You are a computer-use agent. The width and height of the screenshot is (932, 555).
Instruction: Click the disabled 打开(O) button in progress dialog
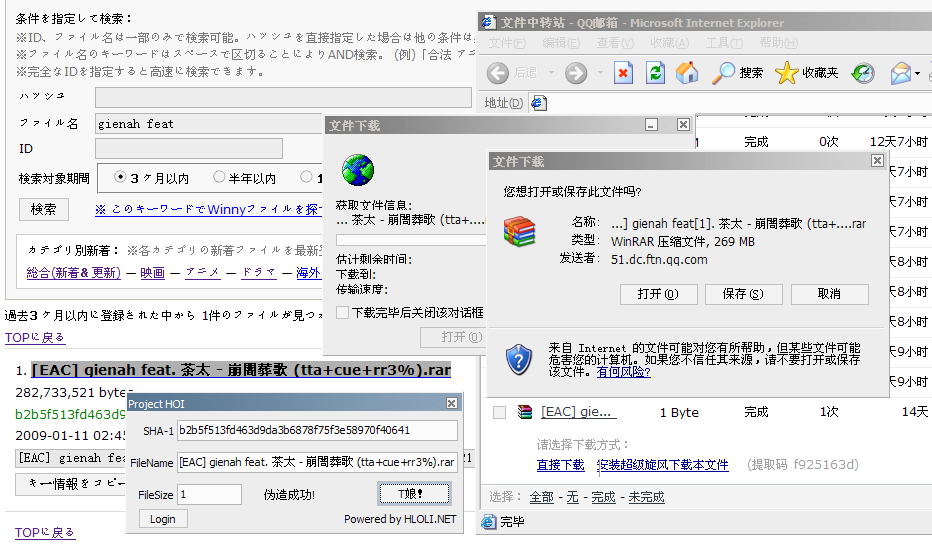click(453, 338)
